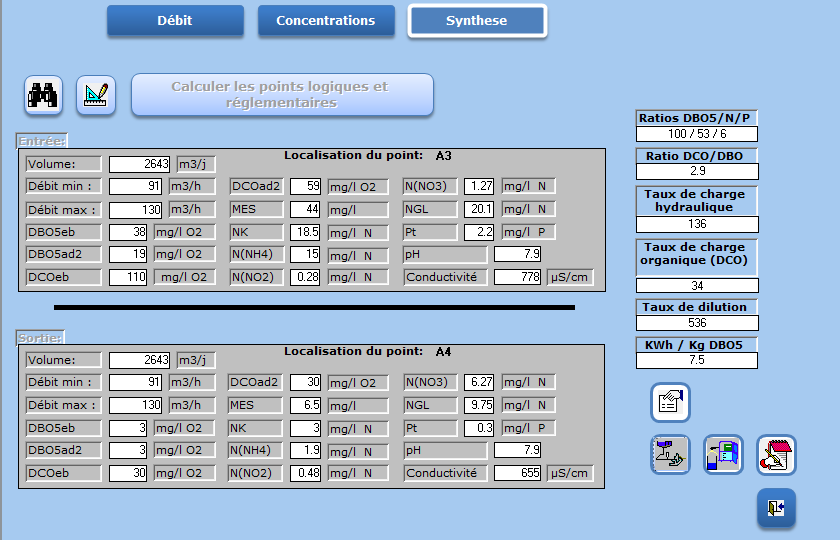Click the binoculars search icon
Viewport: 840px width, 540px height.
[44, 95]
